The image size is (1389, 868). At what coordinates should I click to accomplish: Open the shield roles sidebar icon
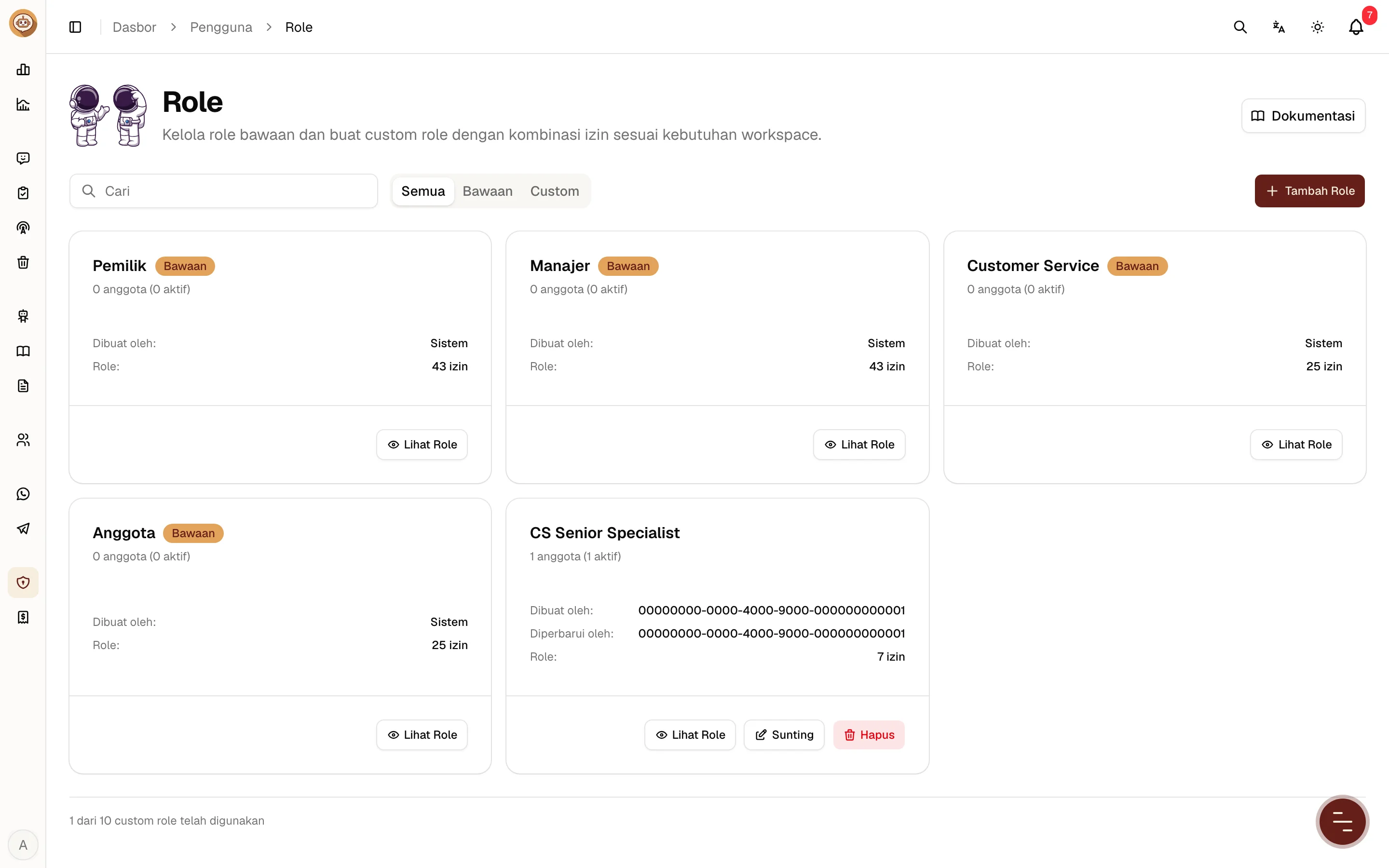point(23,582)
